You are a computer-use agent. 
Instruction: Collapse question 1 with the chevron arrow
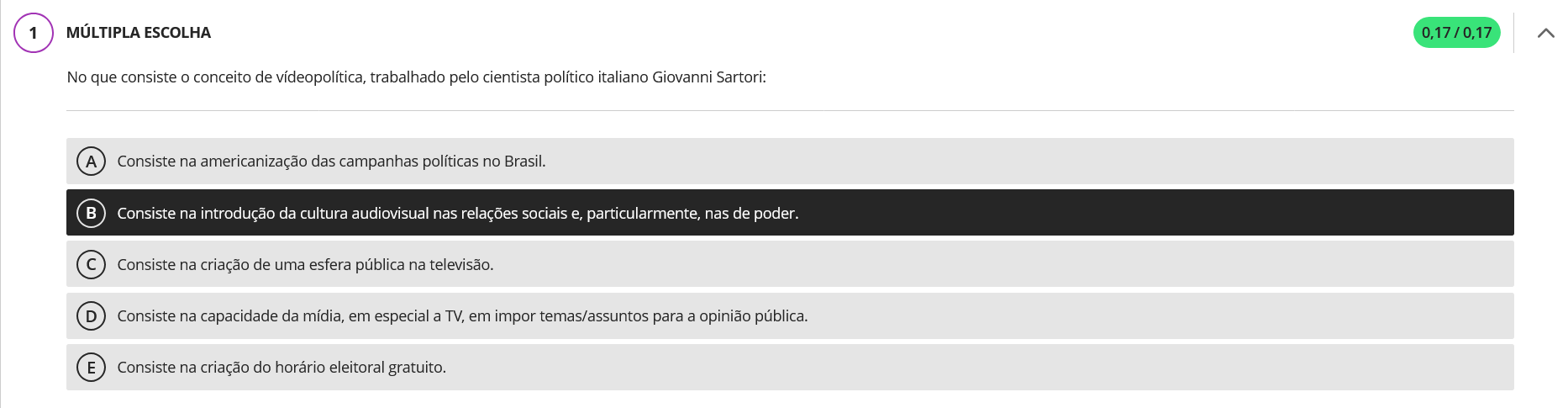pos(1544,33)
